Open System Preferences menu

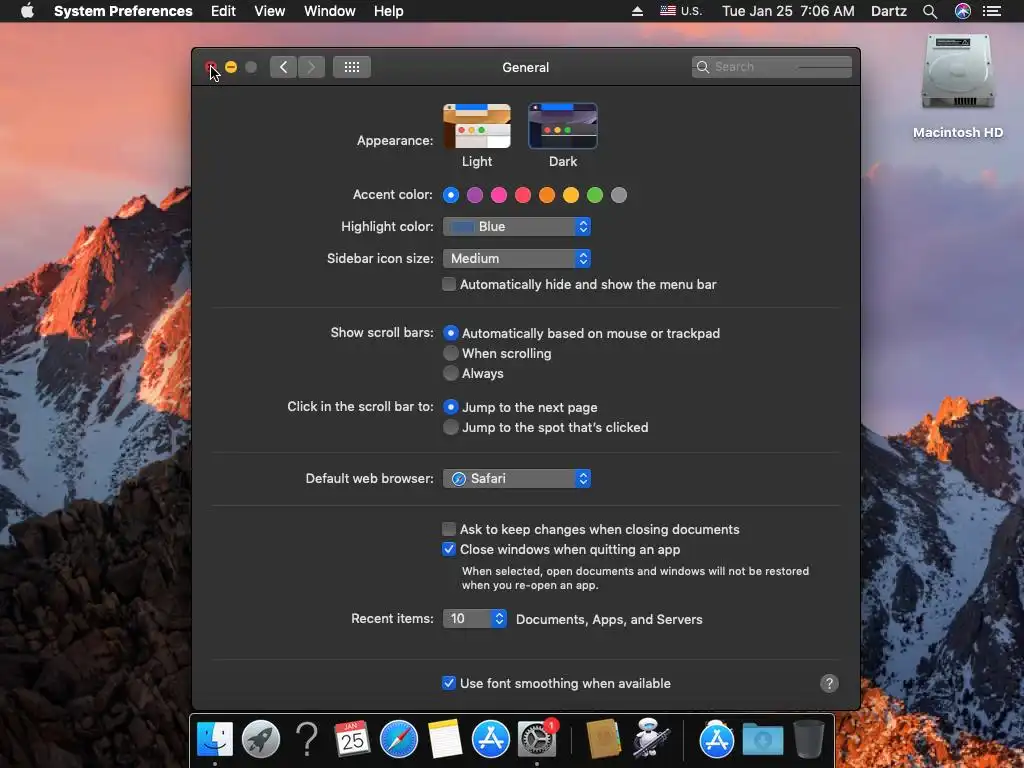[x=123, y=11]
